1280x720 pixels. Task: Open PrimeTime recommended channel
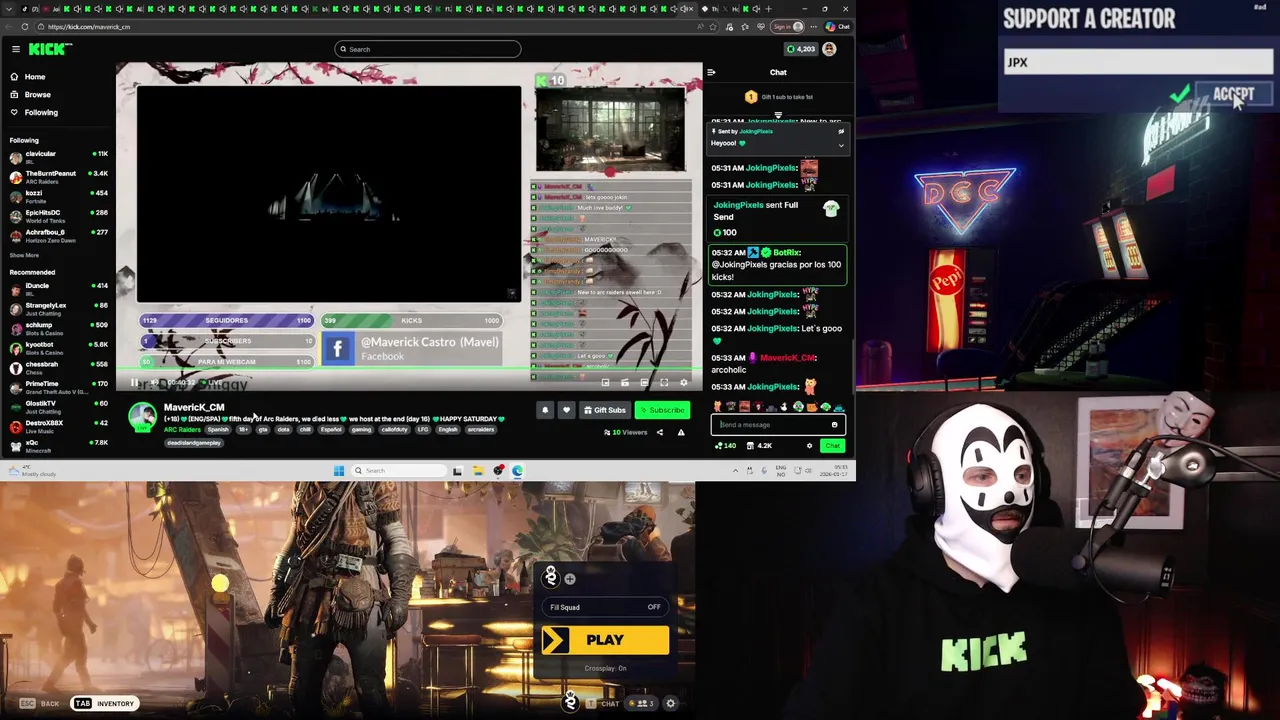[58, 386]
